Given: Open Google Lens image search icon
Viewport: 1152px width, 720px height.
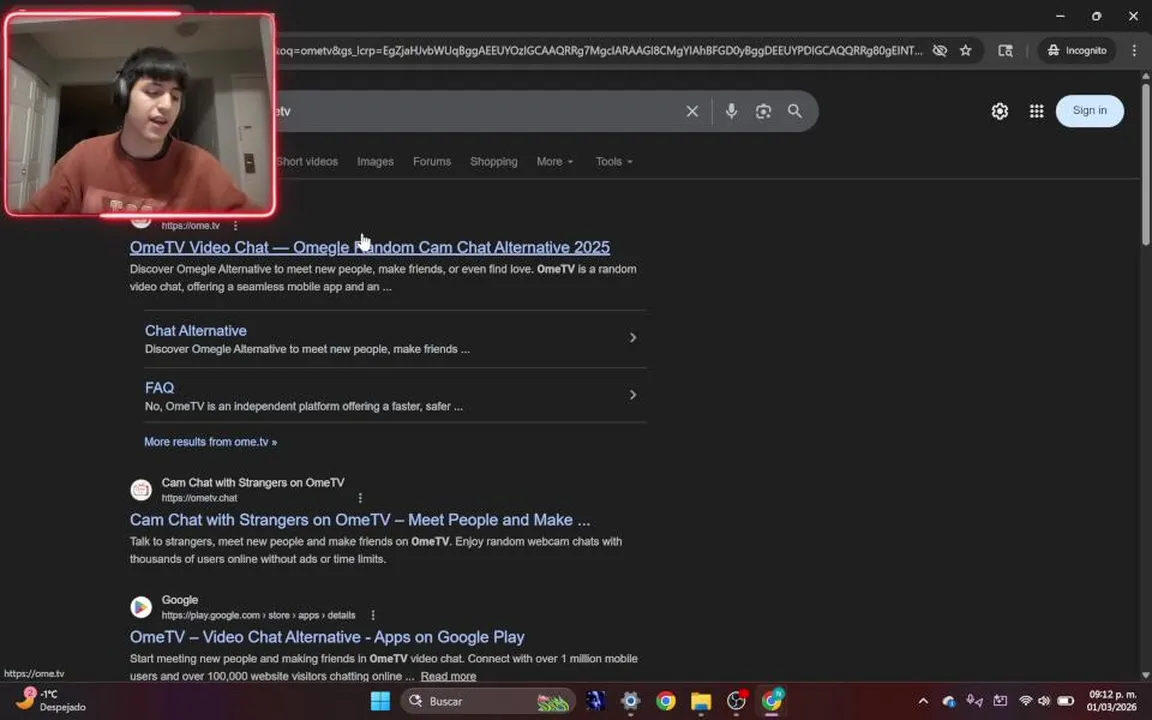Looking at the screenshot, I should (x=763, y=111).
